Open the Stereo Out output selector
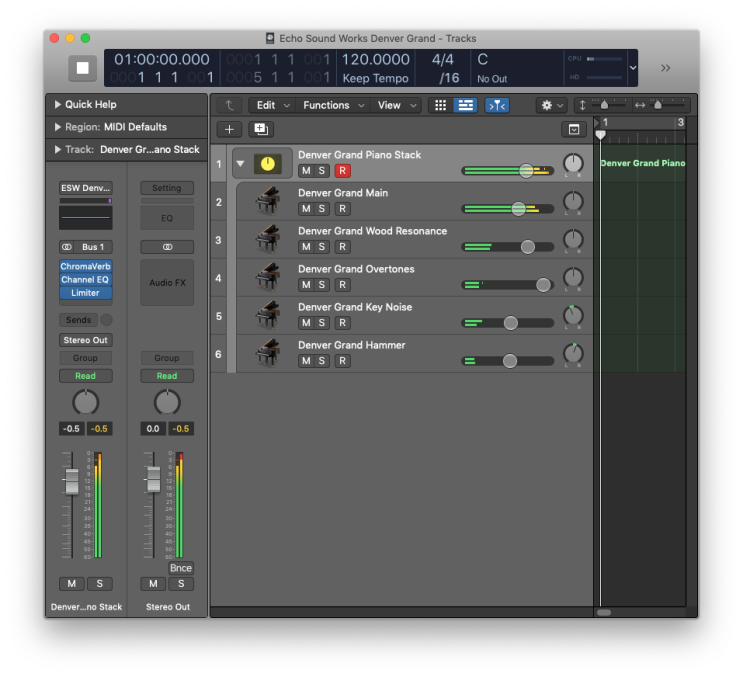Screen dimensions: 743x677 pos(86,340)
